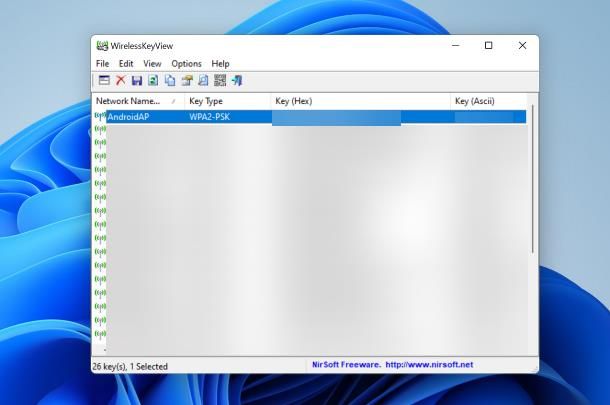Refresh the key list with the green arrow icon
The image size is (610, 405).
point(153,80)
